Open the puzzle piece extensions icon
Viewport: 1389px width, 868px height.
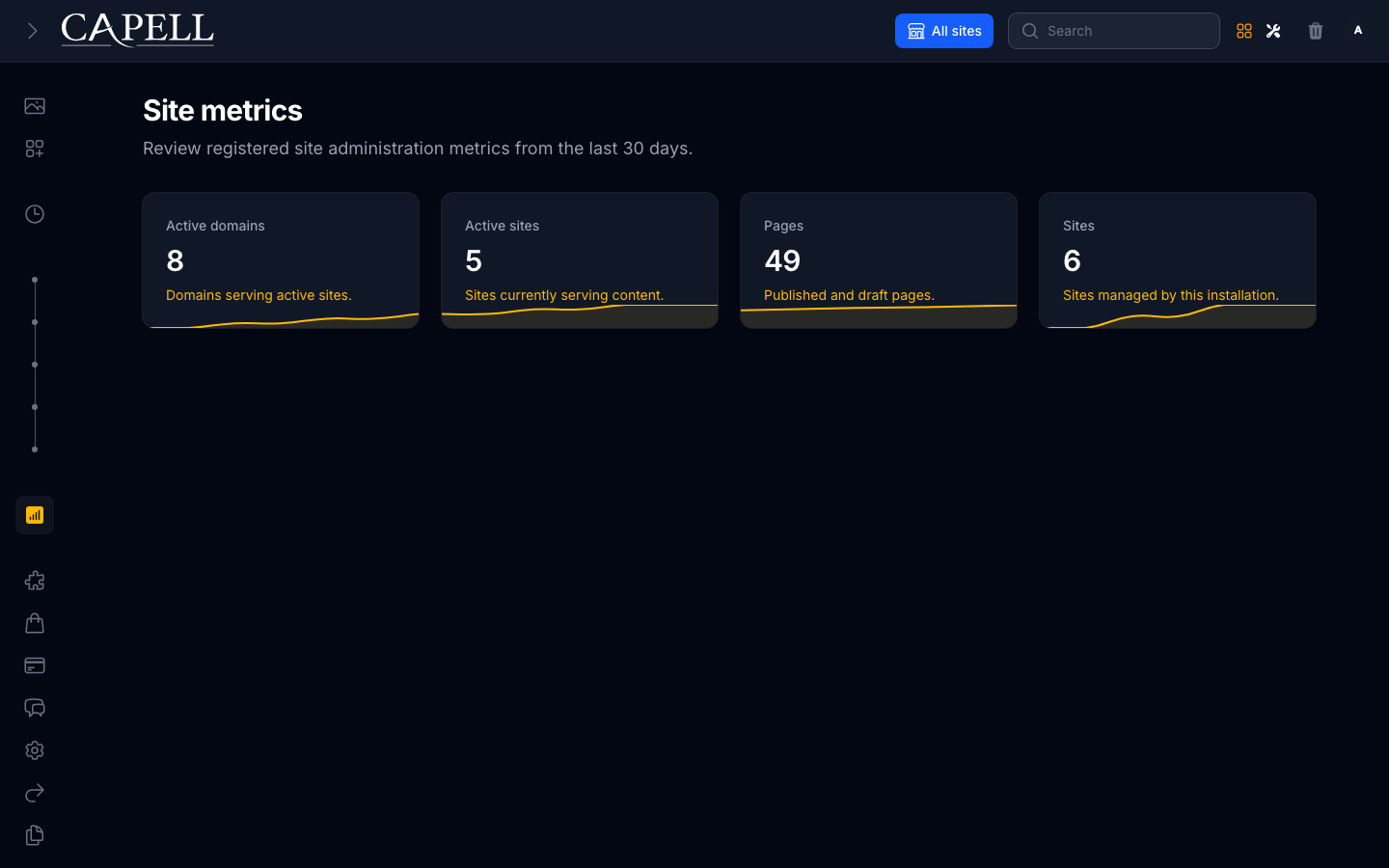35,581
